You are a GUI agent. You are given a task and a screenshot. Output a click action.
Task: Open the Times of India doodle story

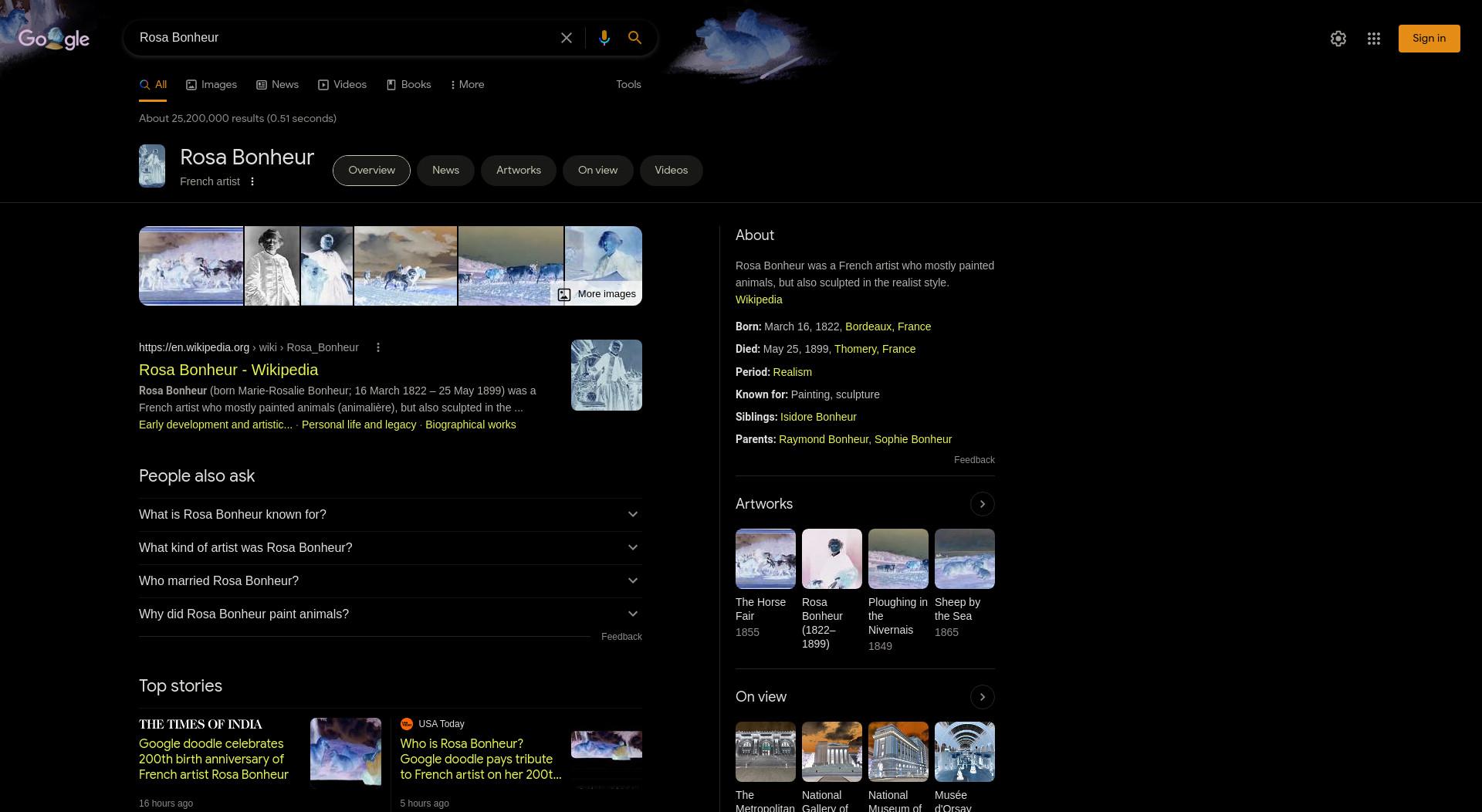[x=214, y=760]
